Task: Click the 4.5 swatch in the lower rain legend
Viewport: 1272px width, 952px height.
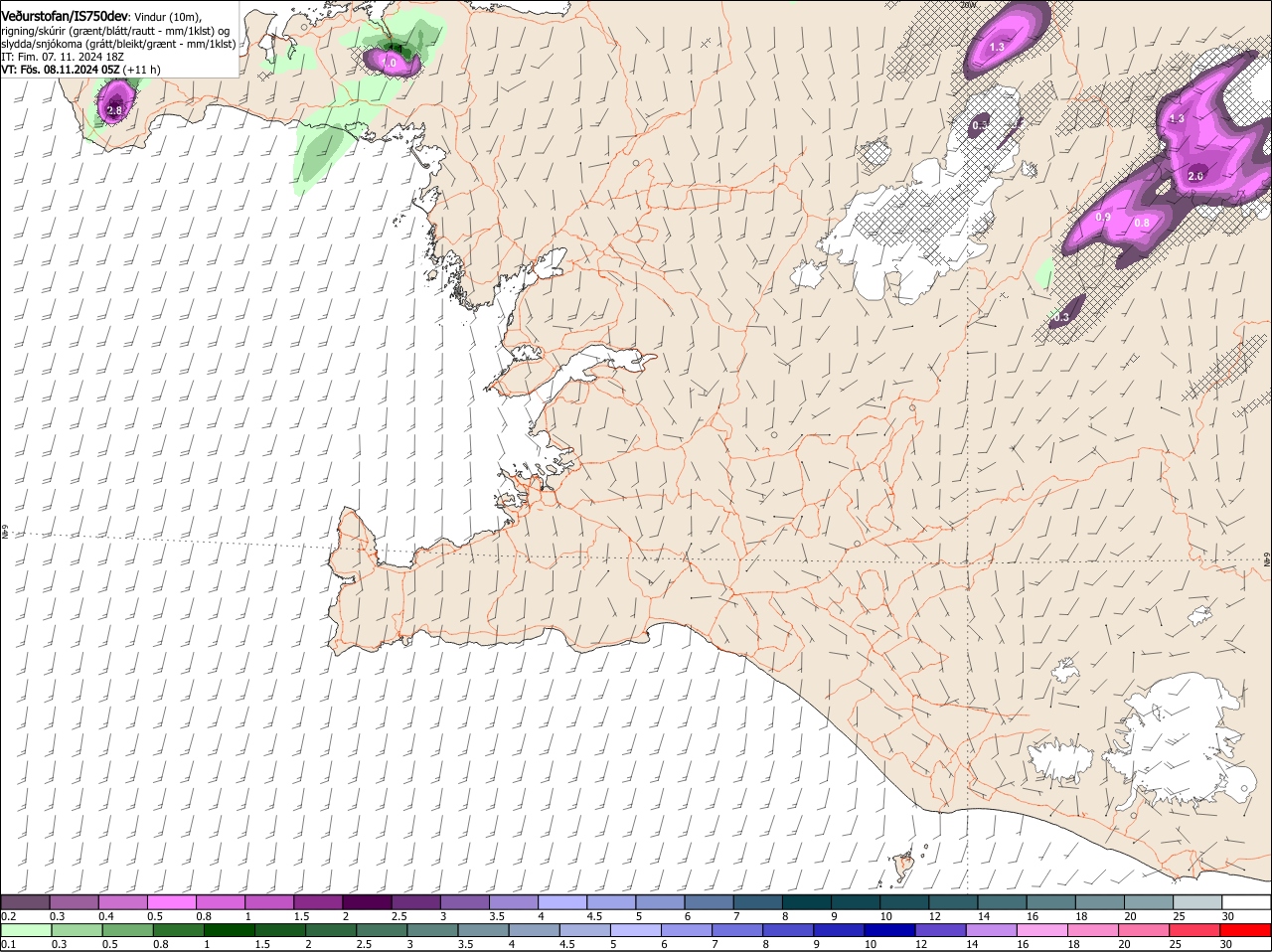Action: pos(587,930)
